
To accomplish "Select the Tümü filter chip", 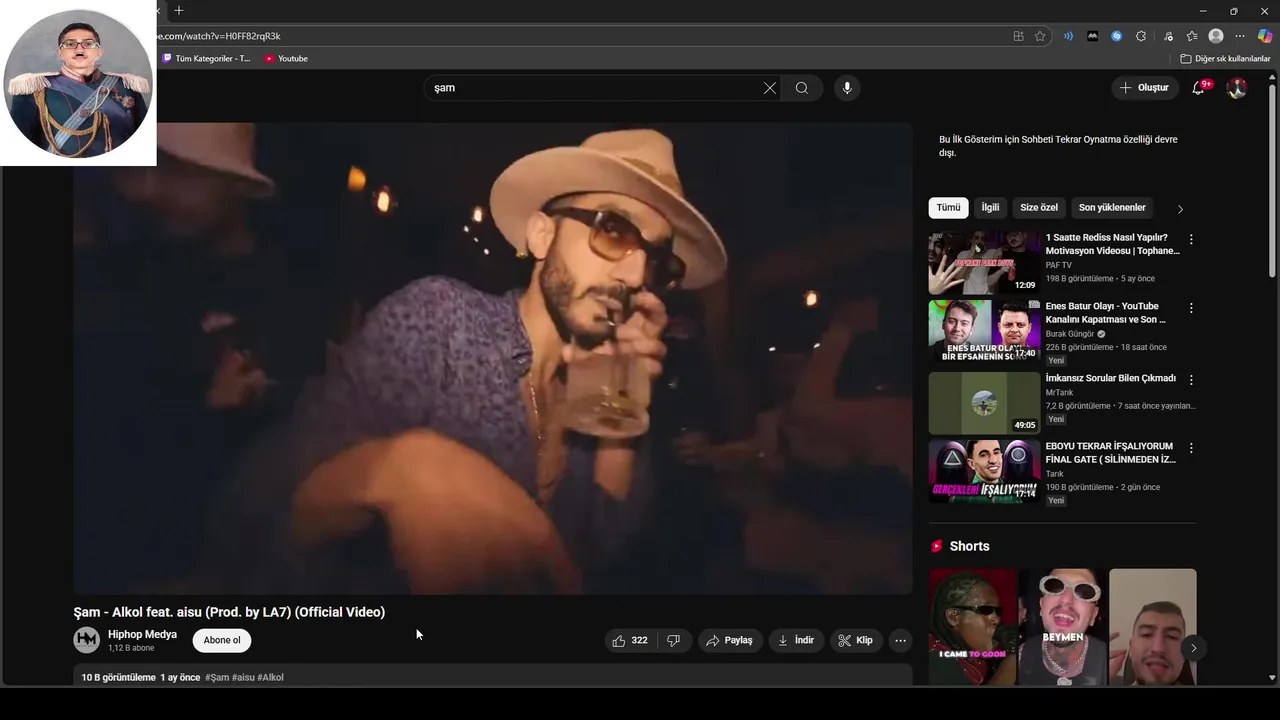I will coord(948,208).
